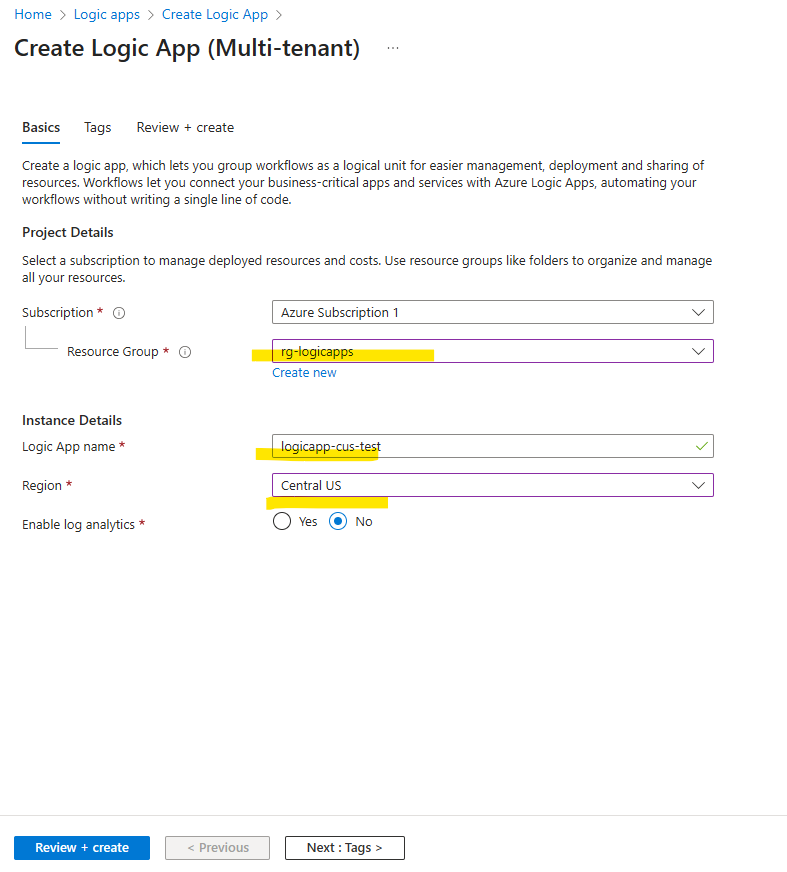This screenshot has height=872, width=787.
Task: Select No for Enable log analytics
Action: 338,521
